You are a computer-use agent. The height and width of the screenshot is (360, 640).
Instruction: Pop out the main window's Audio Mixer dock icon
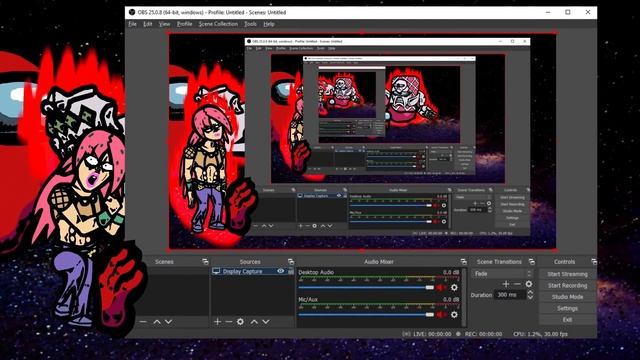click(463, 262)
